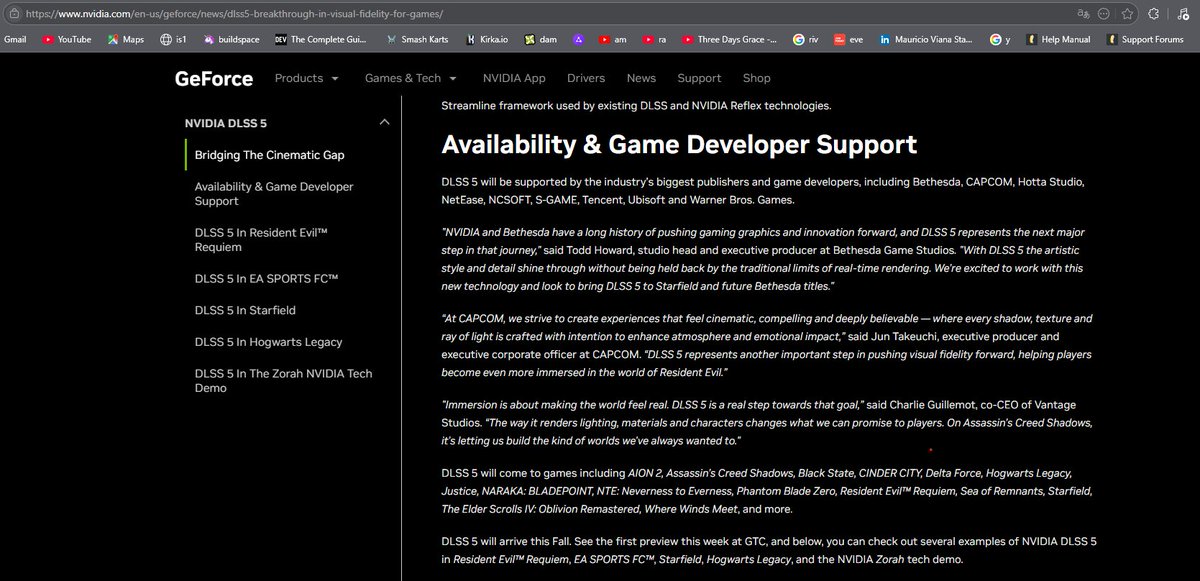Open the Support Forums bookmark
Image resolution: width=1200 pixels, height=581 pixels.
[x=1145, y=39]
